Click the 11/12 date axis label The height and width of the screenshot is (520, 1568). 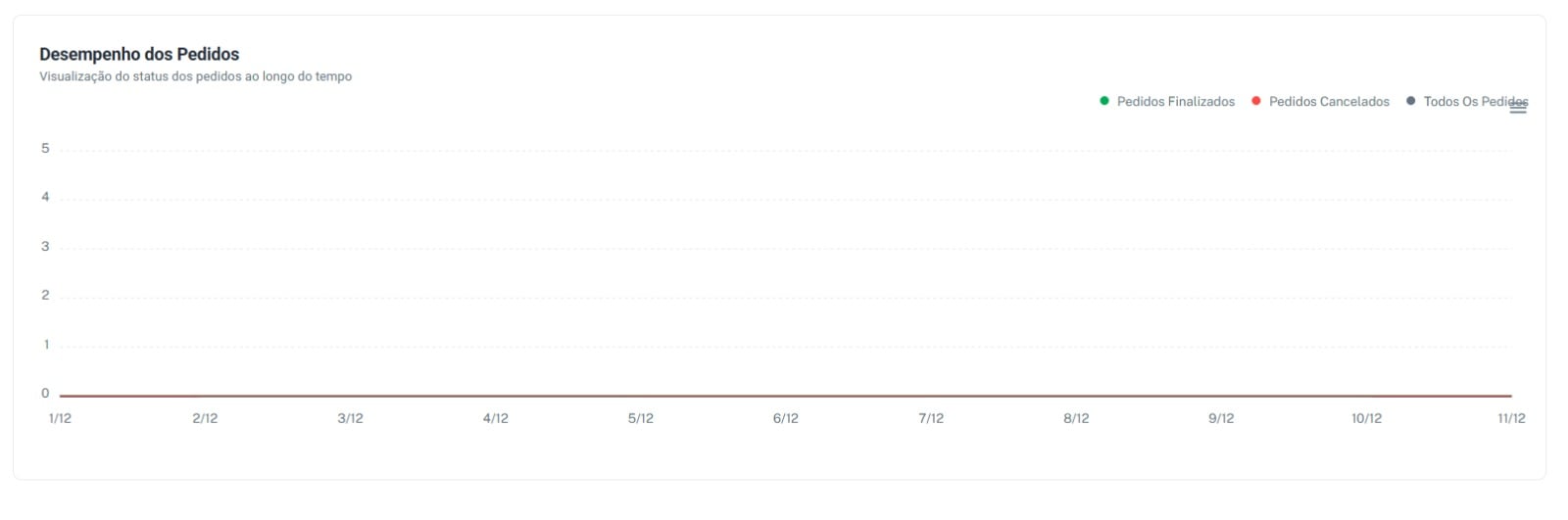(1511, 418)
